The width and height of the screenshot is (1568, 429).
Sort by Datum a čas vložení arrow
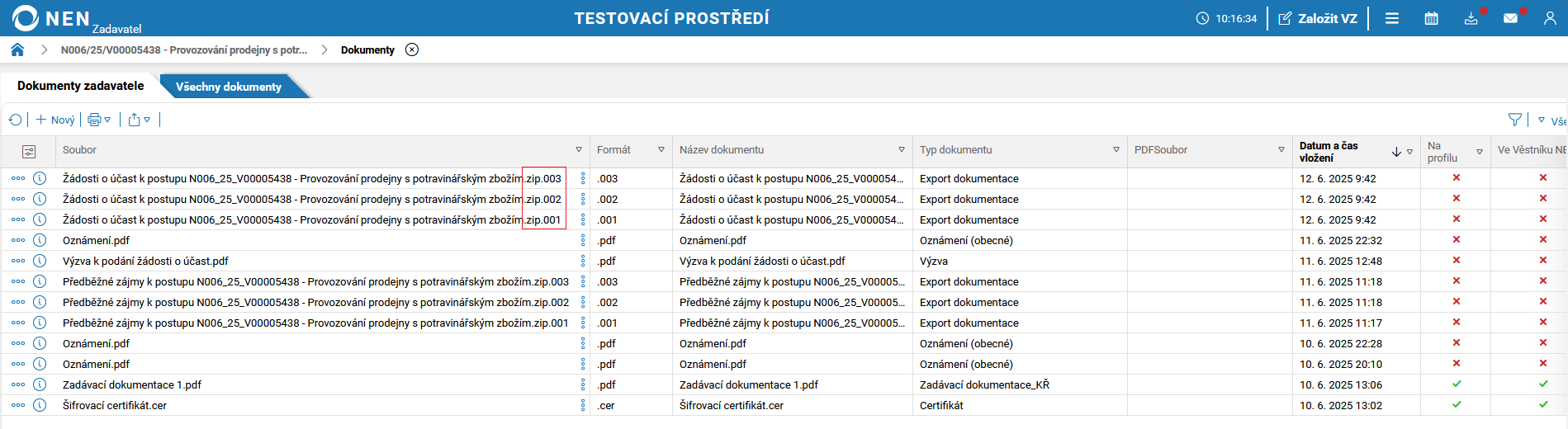1396,152
